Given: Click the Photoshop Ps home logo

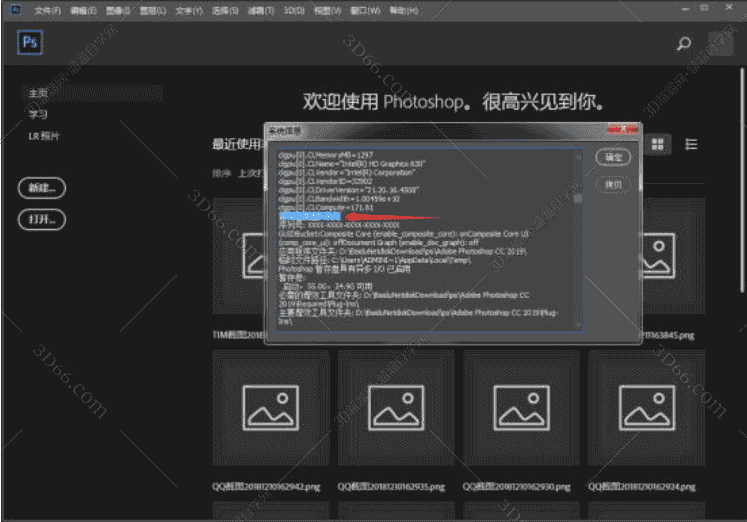Looking at the screenshot, I should point(30,43).
